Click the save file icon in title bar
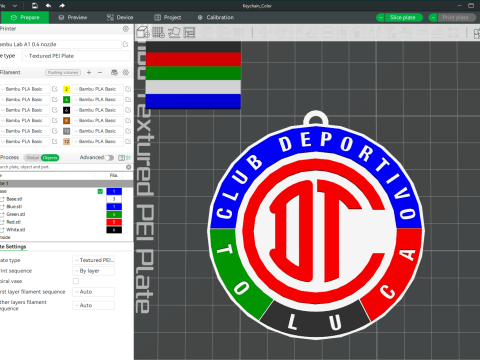 pyautogui.click(x=35, y=6)
